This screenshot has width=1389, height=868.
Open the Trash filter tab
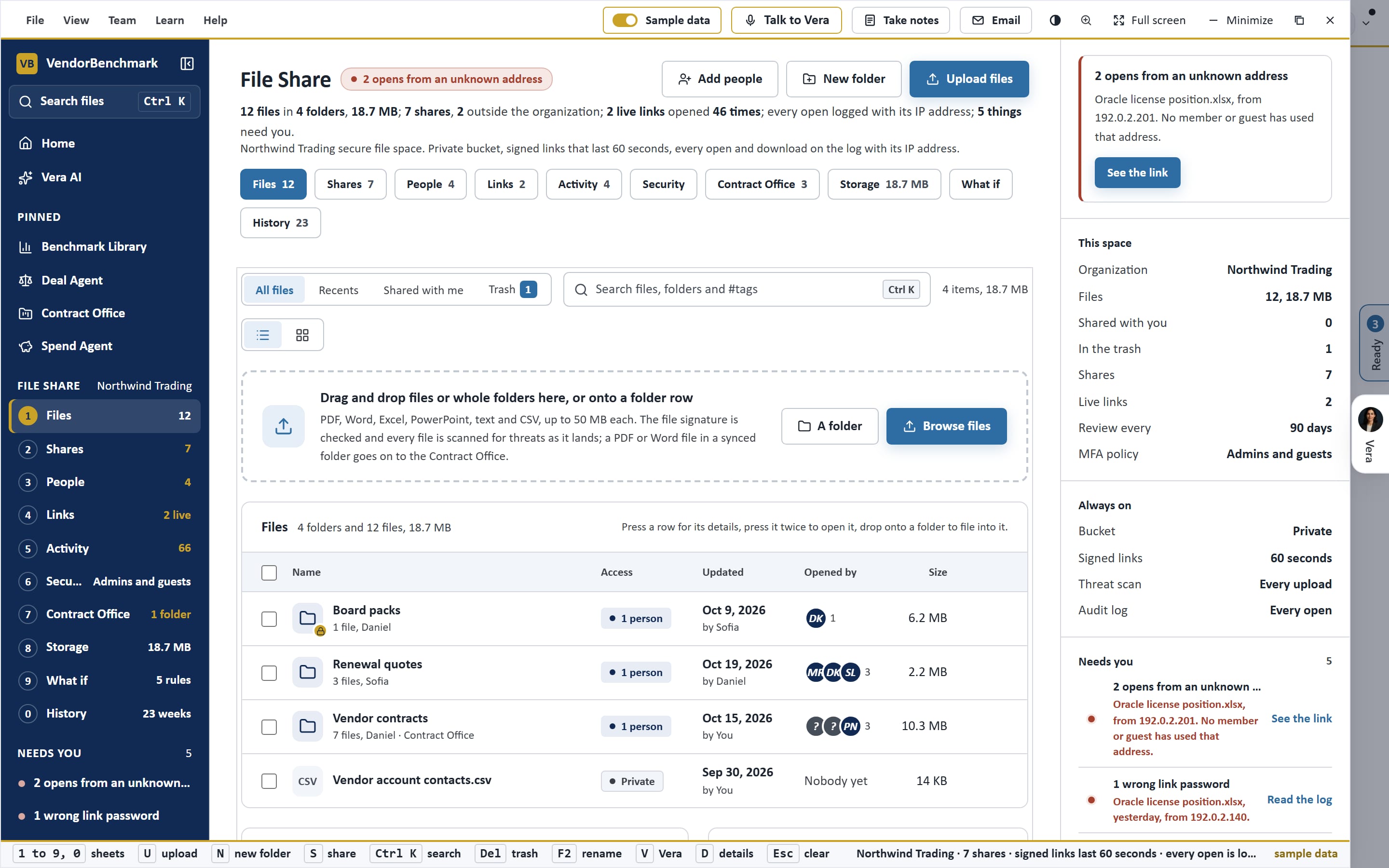coord(513,289)
